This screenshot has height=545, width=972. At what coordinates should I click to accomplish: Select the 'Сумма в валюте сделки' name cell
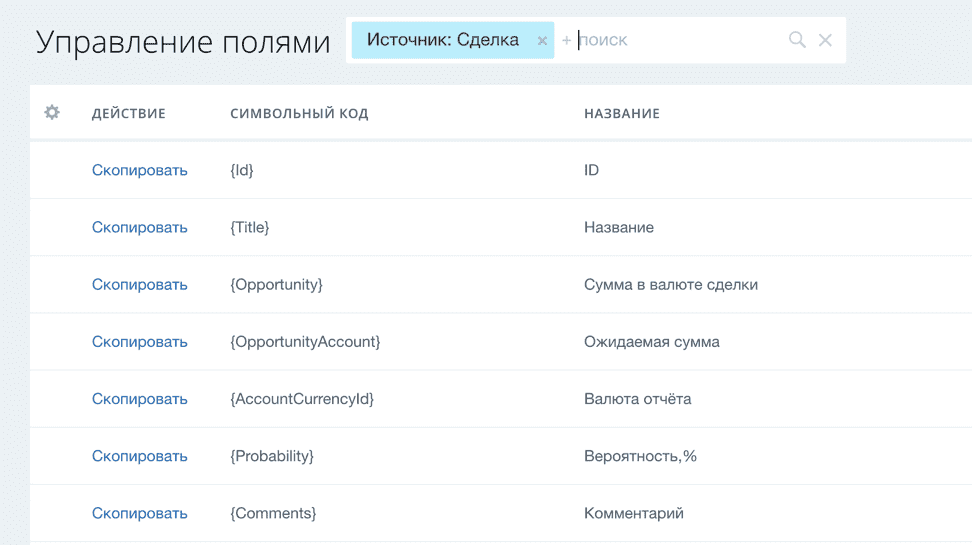point(670,284)
